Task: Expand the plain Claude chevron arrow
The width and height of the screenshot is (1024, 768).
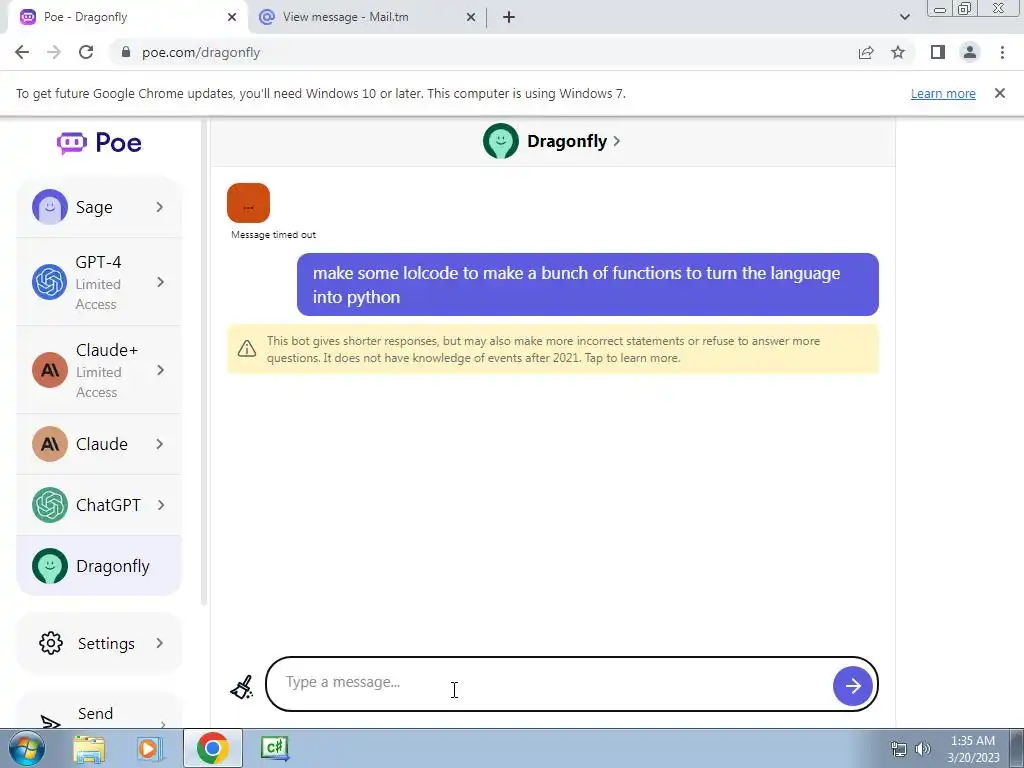Action: point(160,444)
